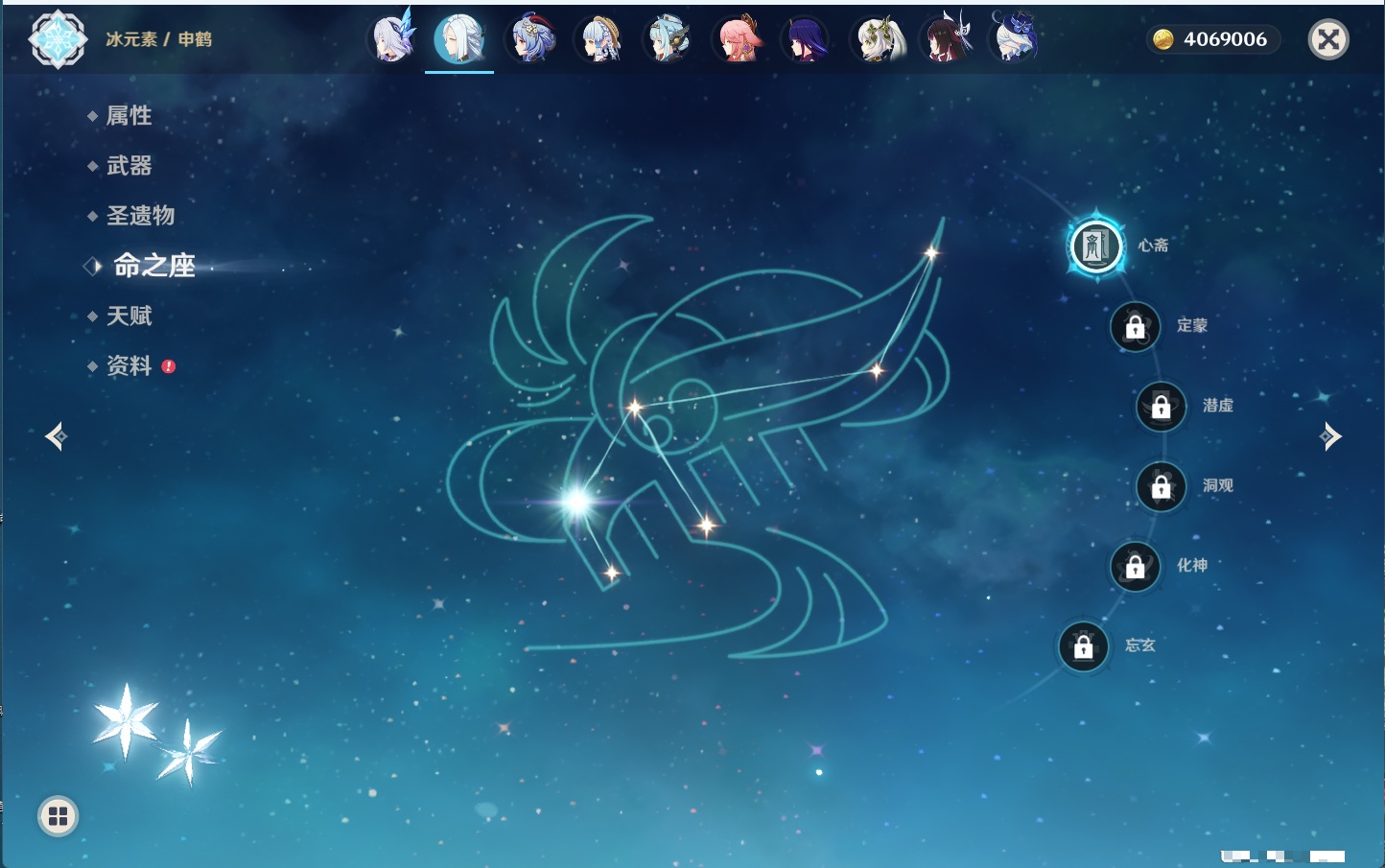Select the character with blue top hat

click(x=1015, y=38)
